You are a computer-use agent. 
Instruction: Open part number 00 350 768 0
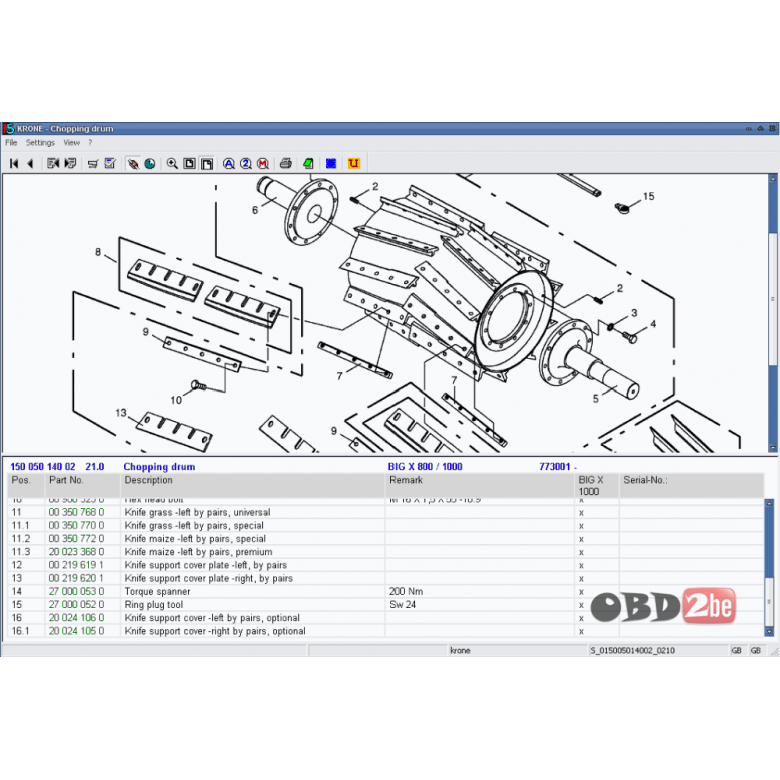pos(77,512)
